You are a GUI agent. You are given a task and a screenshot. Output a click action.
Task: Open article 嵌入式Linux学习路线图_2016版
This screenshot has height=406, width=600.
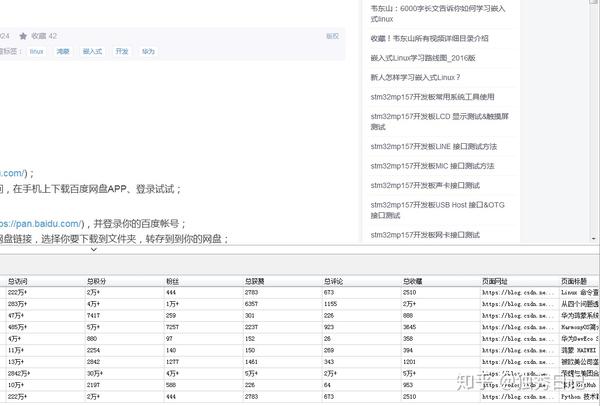tap(423, 58)
